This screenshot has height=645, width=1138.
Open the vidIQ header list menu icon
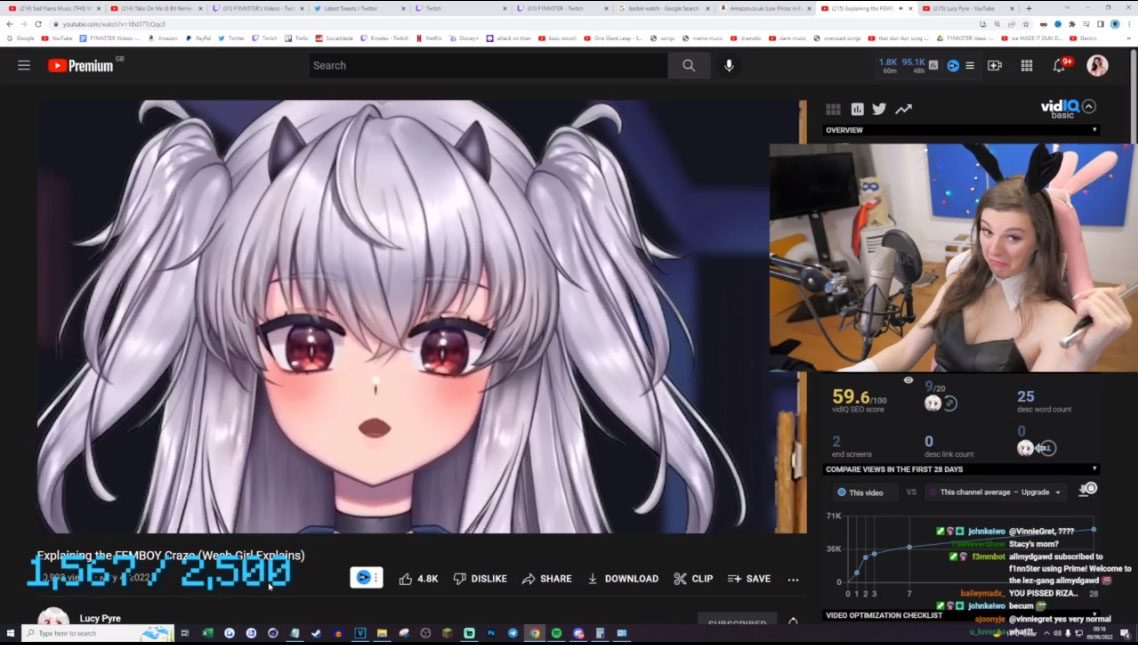click(970, 65)
